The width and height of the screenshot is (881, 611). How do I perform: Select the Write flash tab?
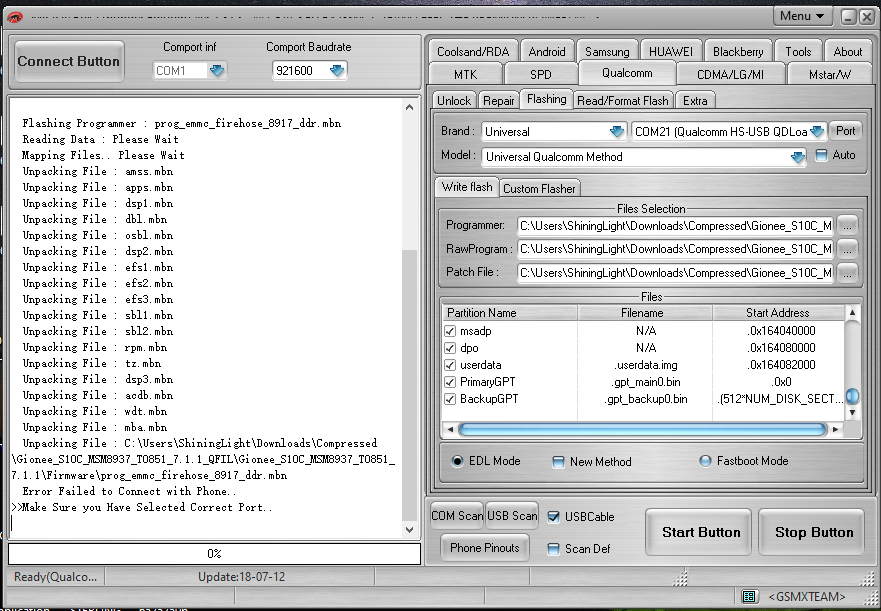(x=467, y=187)
